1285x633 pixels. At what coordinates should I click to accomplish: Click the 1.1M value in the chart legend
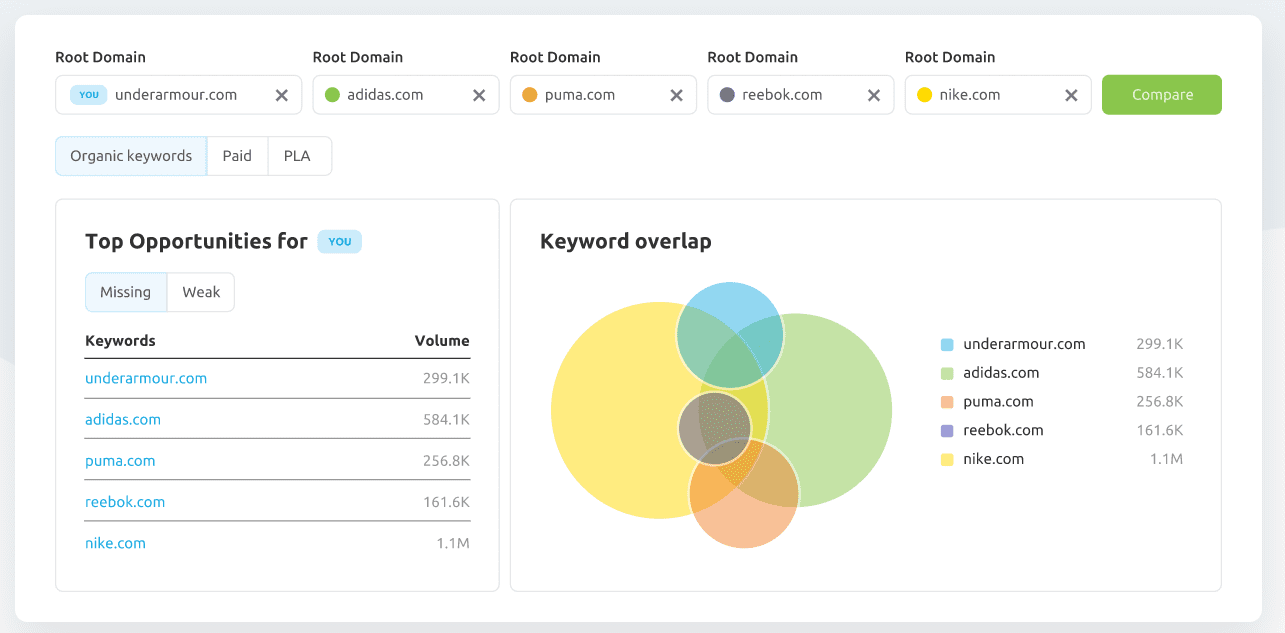1167,459
